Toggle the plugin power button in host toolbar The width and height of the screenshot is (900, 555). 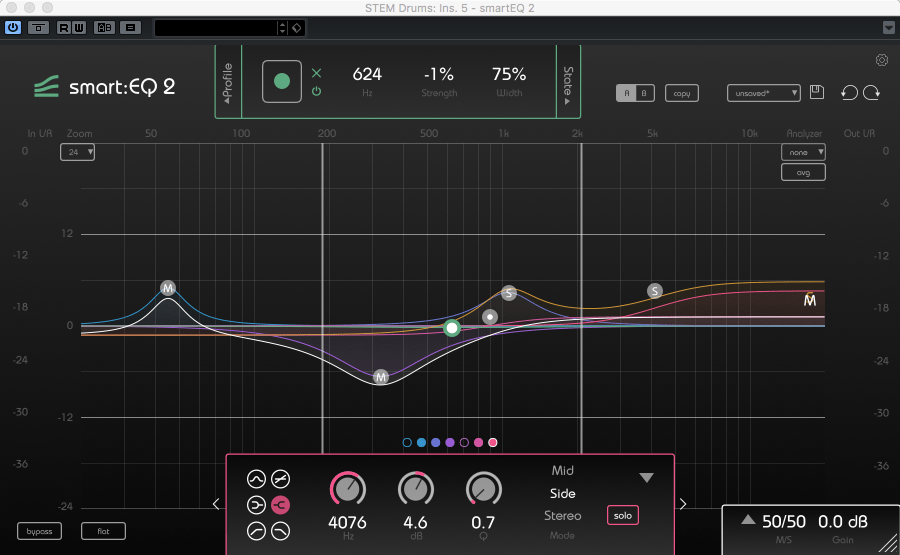pyautogui.click(x=13, y=27)
